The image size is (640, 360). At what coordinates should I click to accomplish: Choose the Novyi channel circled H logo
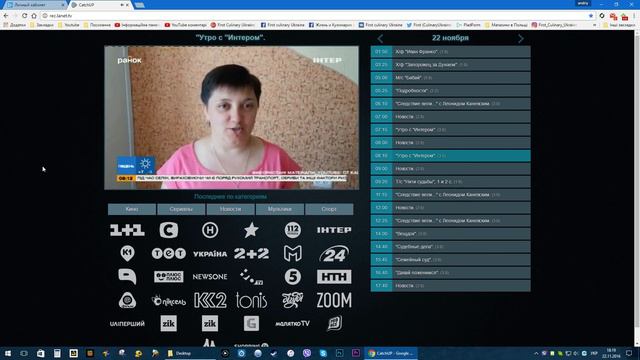[x=210, y=230]
